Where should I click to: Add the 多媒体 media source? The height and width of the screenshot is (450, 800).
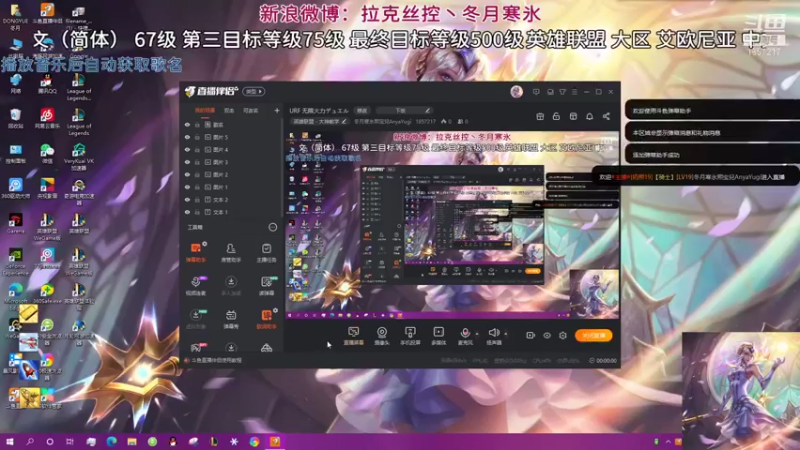(x=438, y=336)
